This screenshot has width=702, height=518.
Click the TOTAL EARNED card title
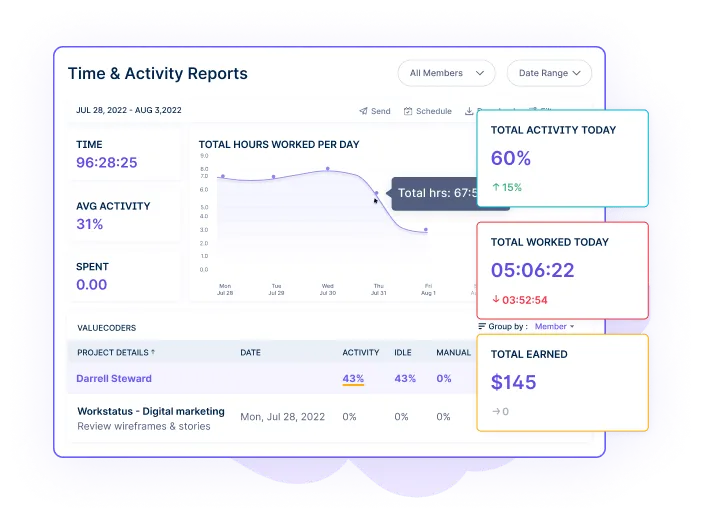529,354
